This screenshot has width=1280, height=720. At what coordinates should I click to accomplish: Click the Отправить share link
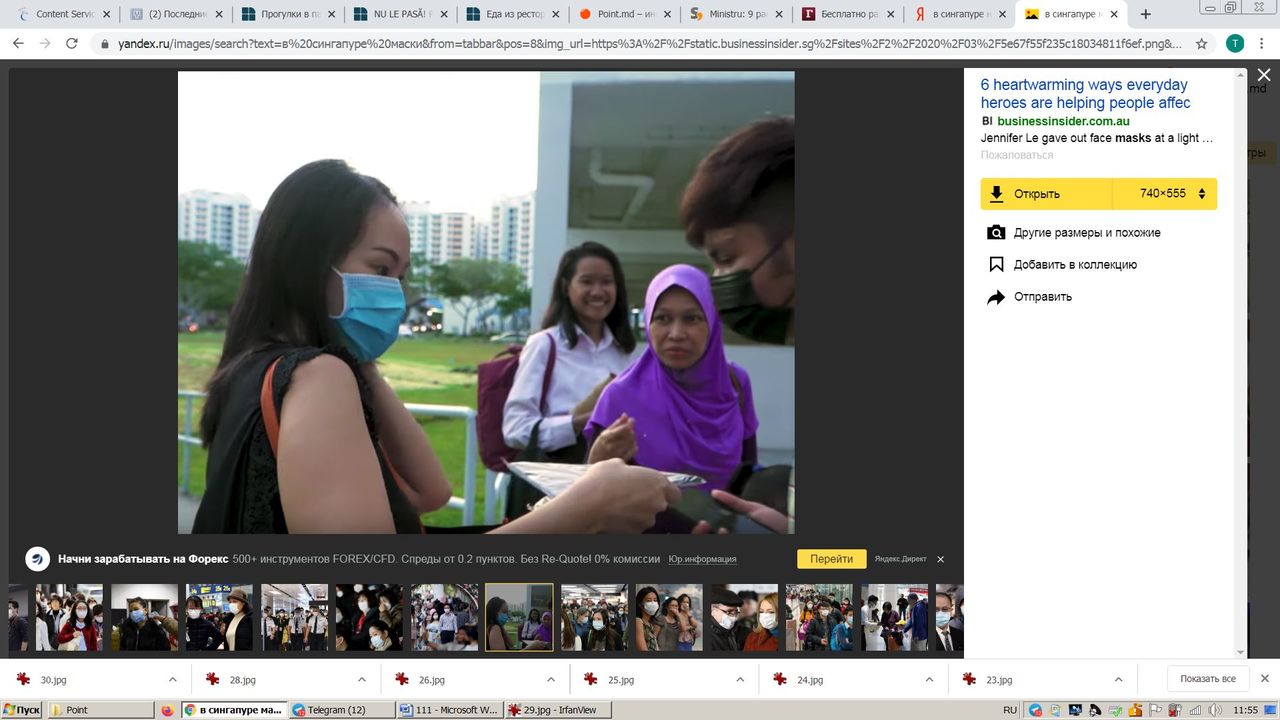[x=1043, y=297]
